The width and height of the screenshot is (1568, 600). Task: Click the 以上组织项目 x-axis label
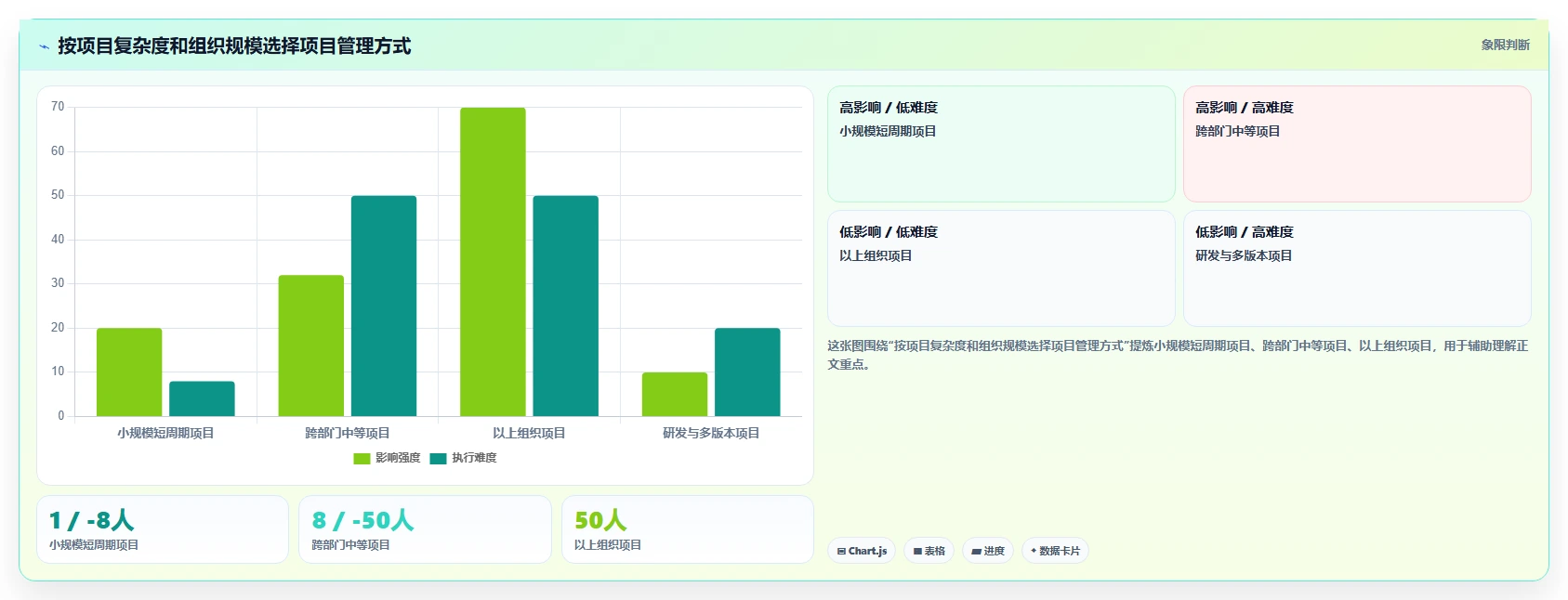point(529,433)
